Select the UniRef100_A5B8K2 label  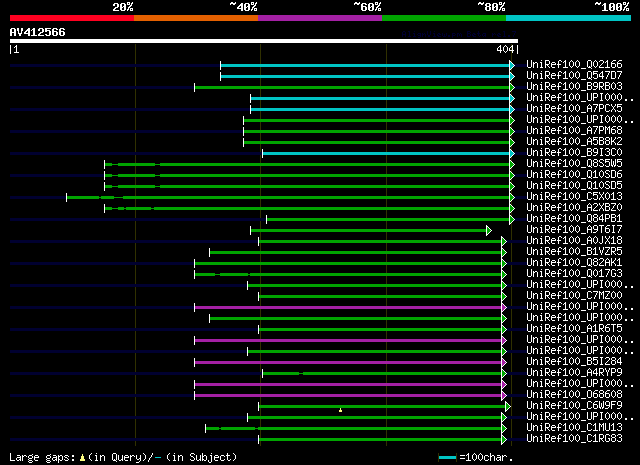[574, 141]
